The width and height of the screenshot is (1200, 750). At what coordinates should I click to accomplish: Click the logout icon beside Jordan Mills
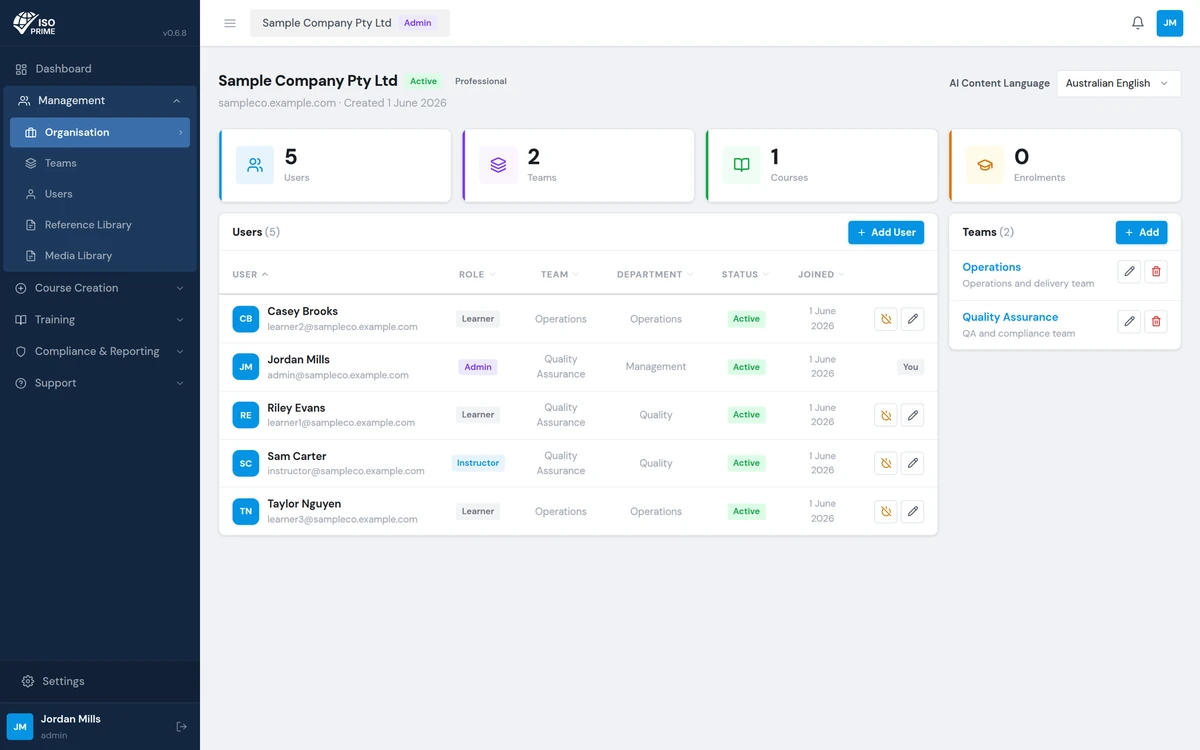pyautogui.click(x=181, y=727)
